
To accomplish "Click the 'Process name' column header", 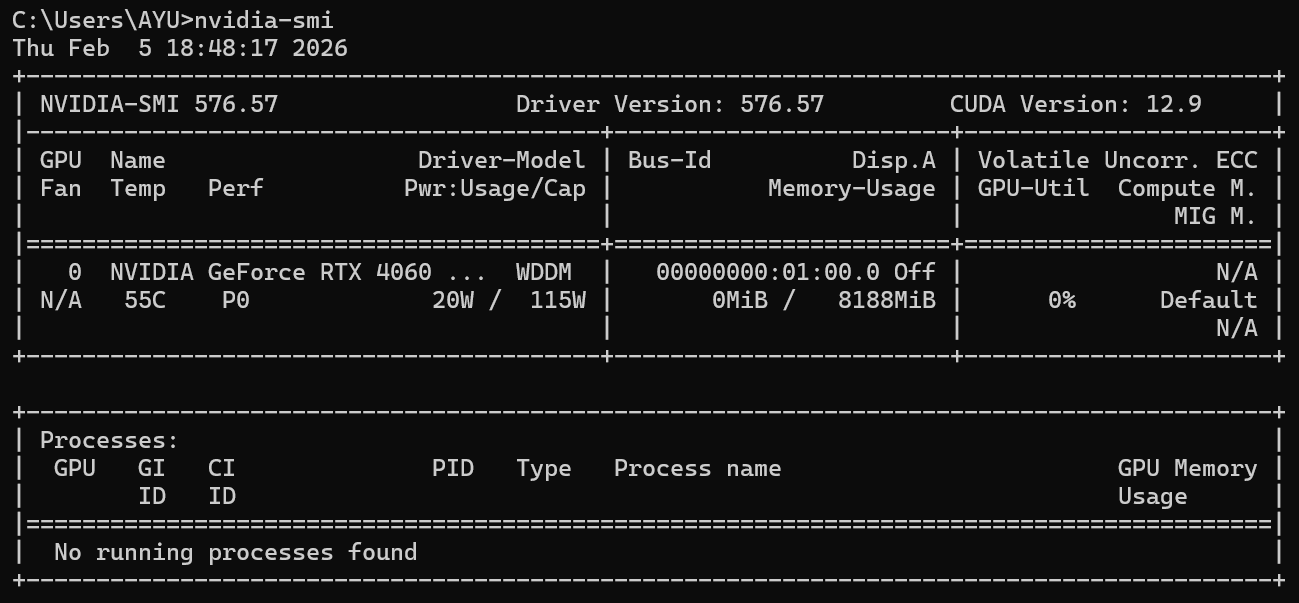I will click(697, 468).
